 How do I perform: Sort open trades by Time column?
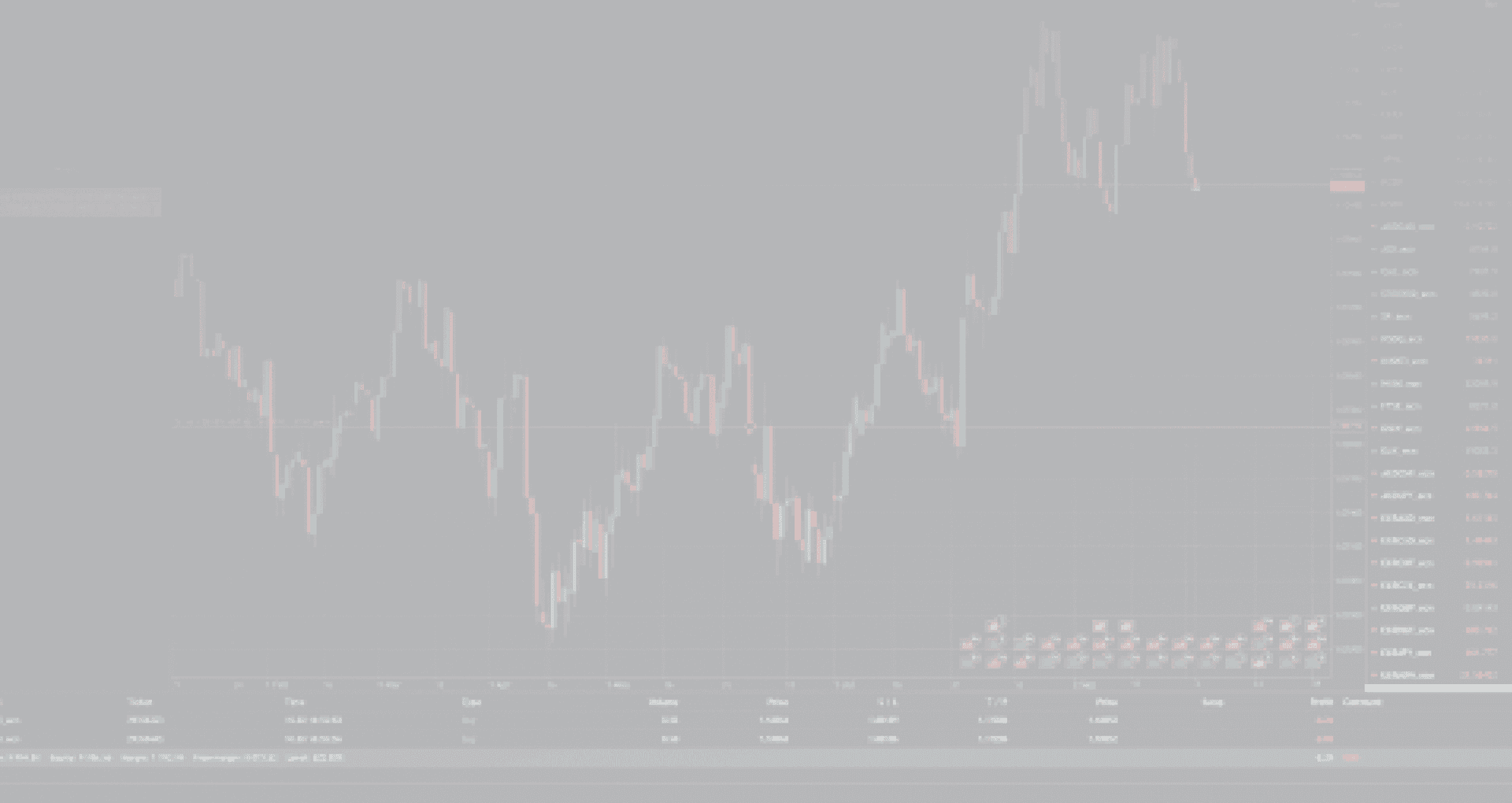pos(295,701)
